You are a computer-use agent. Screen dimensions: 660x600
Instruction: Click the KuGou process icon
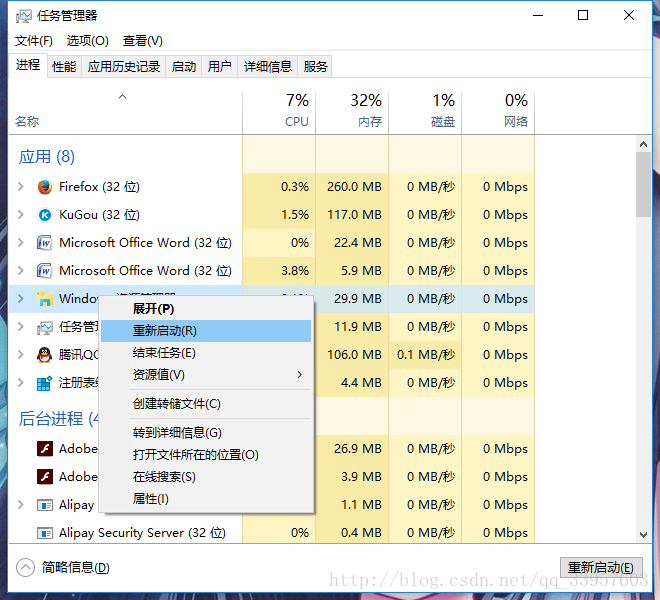pyautogui.click(x=45, y=215)
